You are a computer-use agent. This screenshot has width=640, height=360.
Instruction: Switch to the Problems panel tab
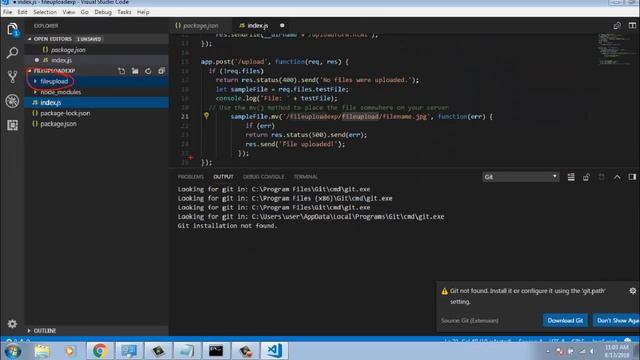191,177
